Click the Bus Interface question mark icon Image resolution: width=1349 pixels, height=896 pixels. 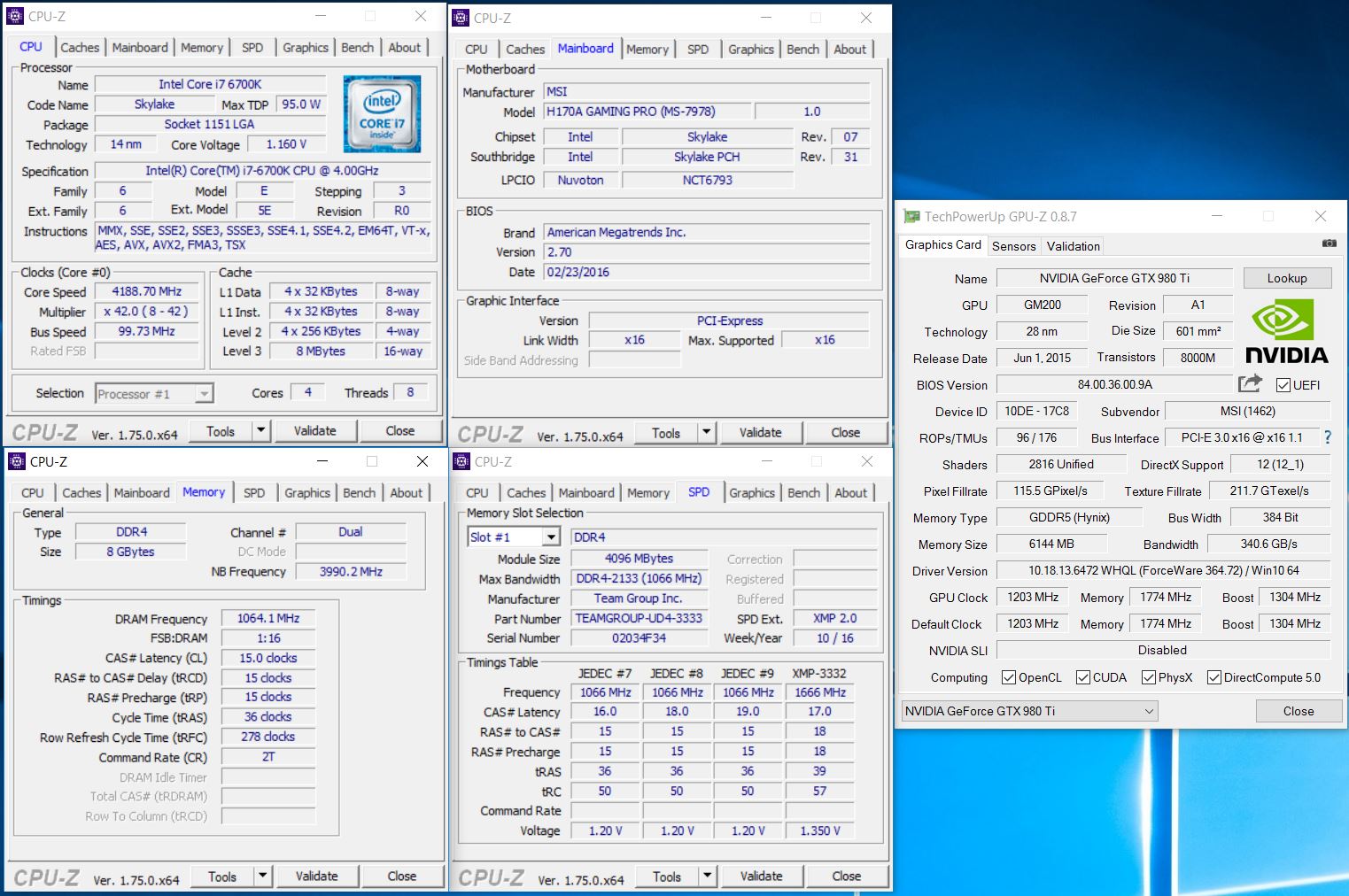point(1327,437)
